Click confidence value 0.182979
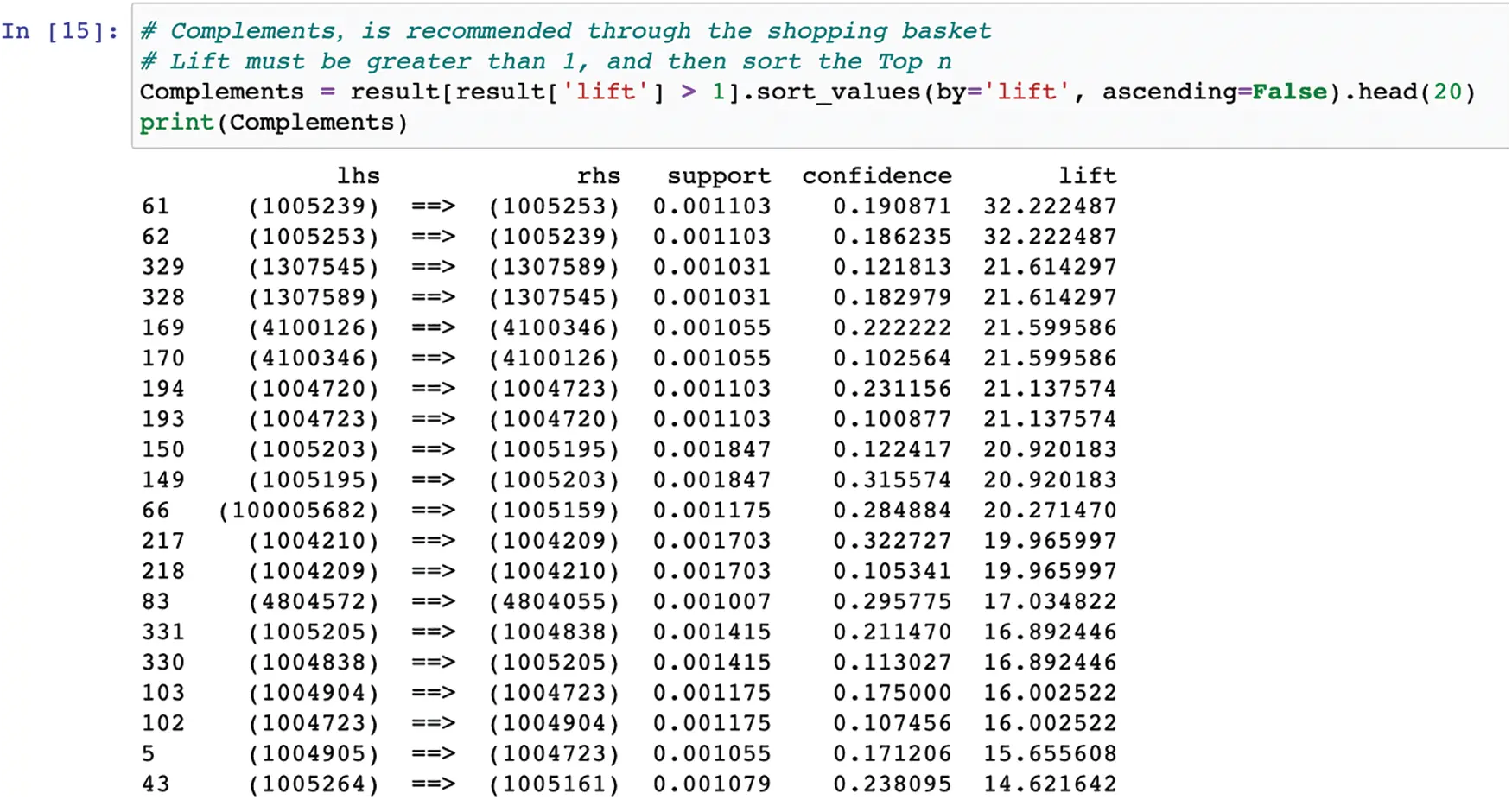Image resolution: width=1512 pixels, height=800 pixels. coord(892,297)
